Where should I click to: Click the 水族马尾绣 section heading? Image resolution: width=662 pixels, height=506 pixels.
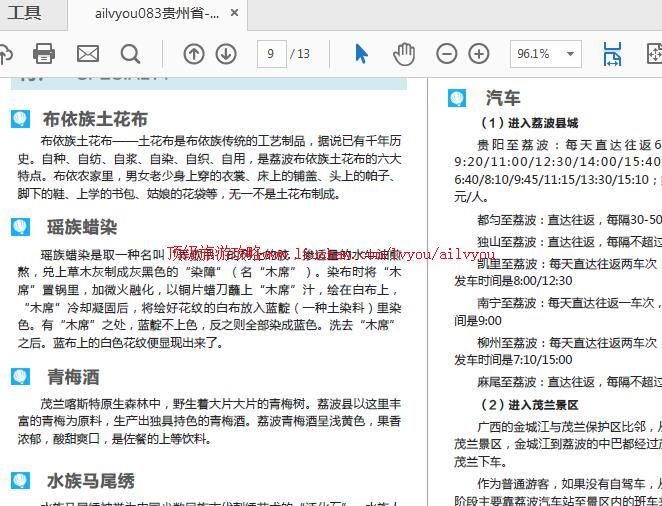(90, 481)
